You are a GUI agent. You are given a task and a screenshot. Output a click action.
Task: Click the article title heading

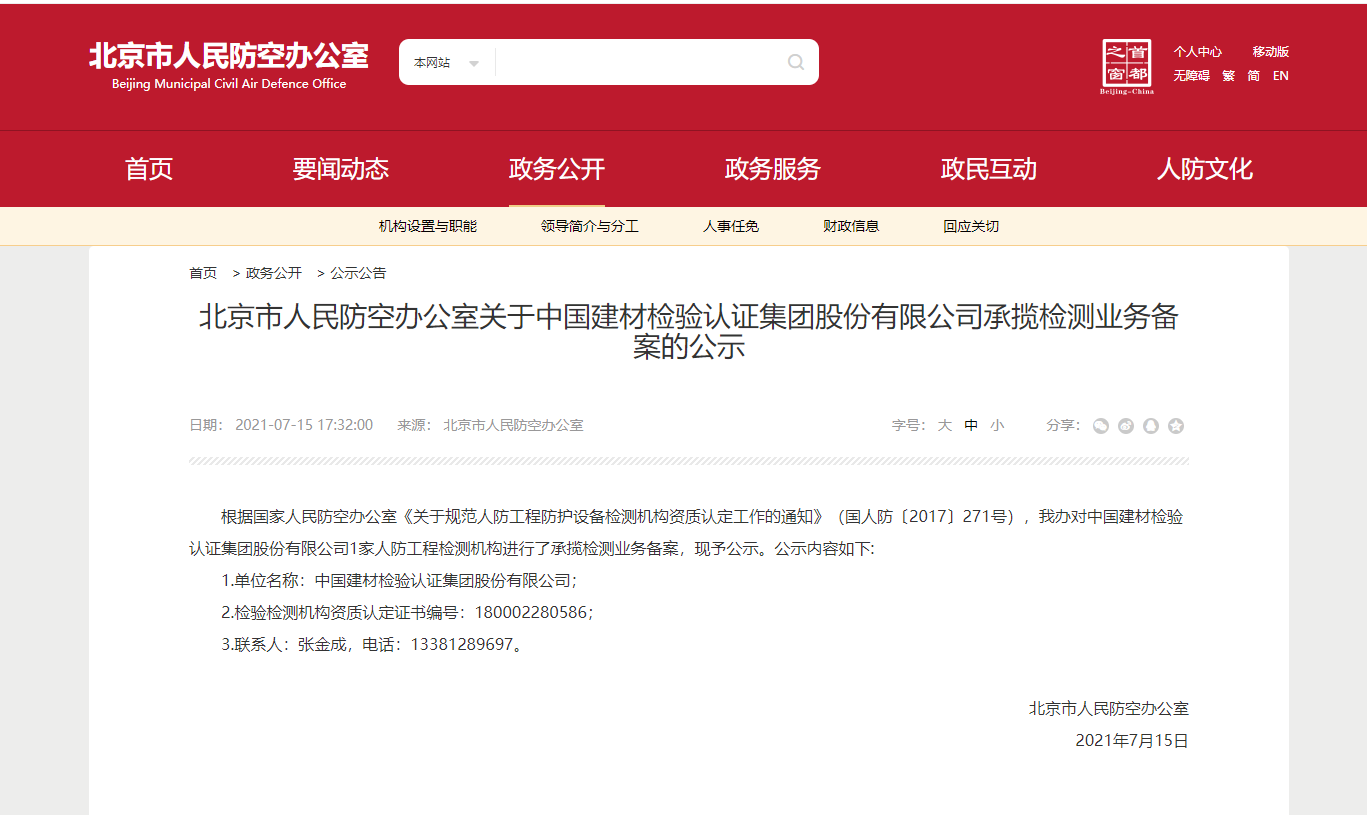(x=689, y=332)
